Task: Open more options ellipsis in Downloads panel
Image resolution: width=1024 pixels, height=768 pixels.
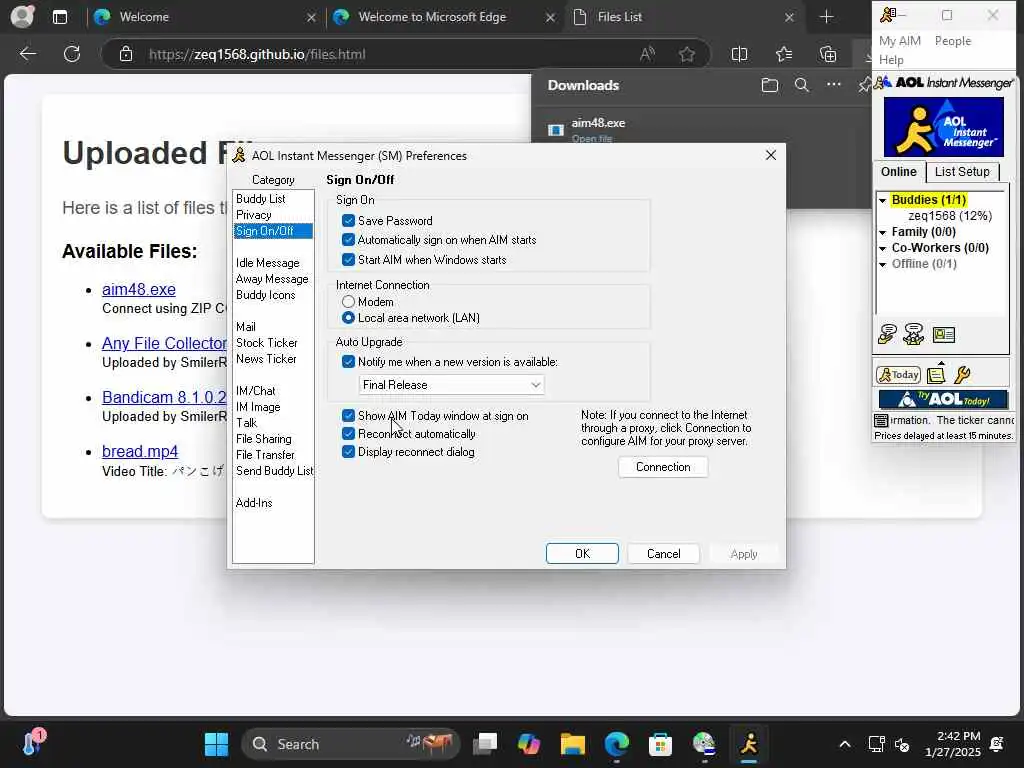Action: tap(834, 84)
